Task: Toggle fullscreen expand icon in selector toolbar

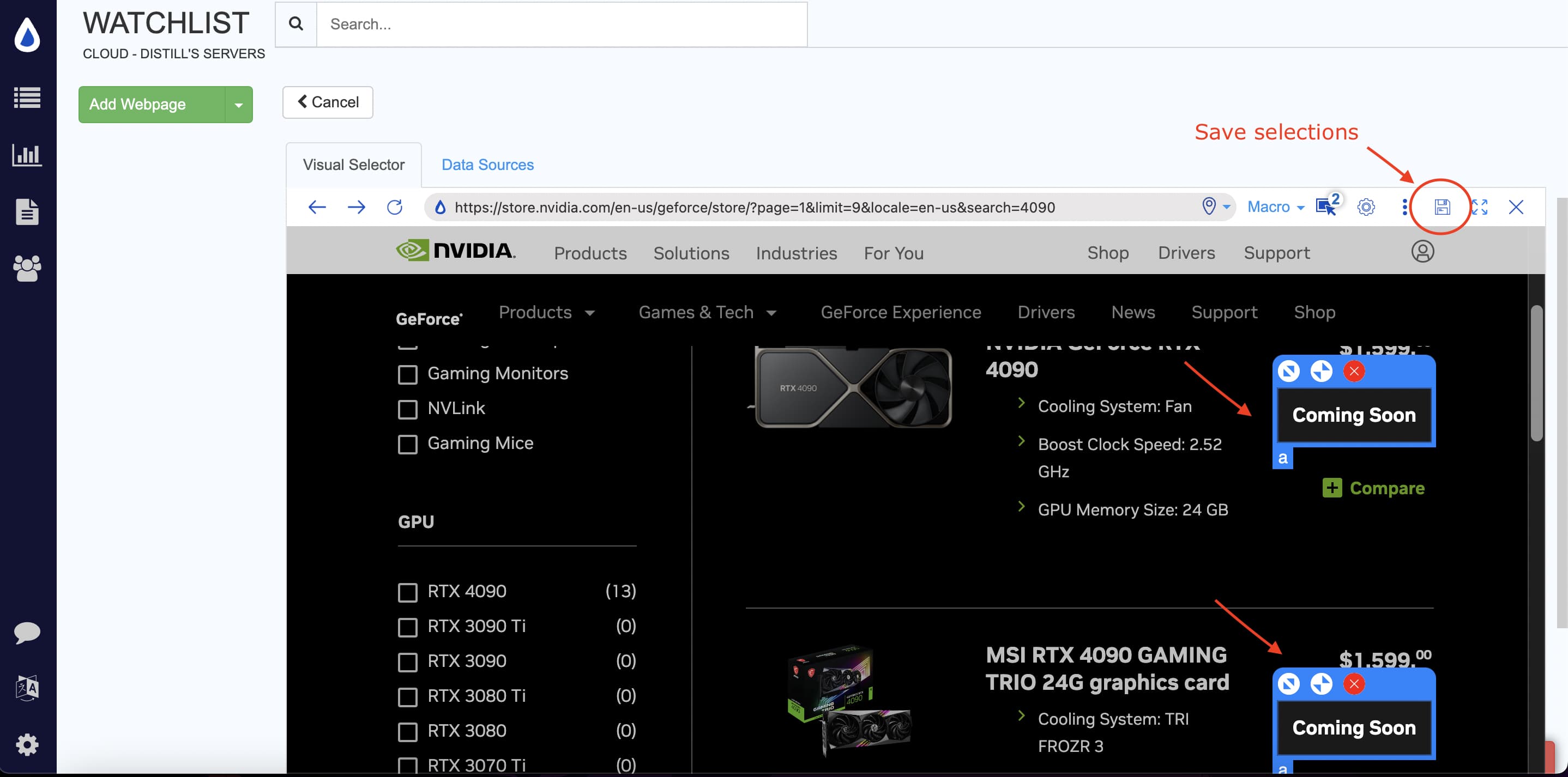Action: point(1479,207)
